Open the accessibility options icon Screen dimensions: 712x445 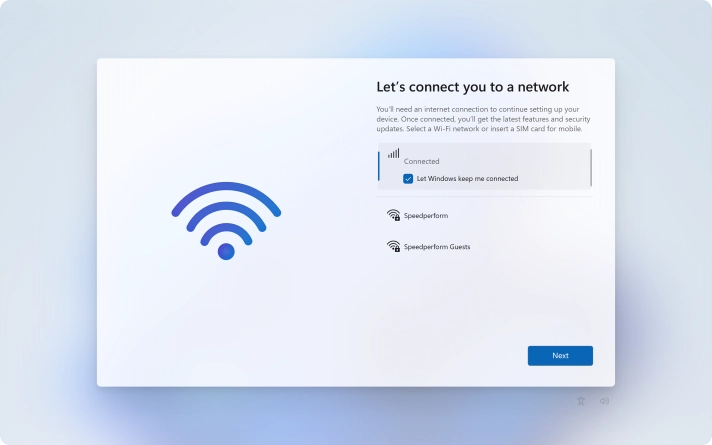click(x=581, y=401)
